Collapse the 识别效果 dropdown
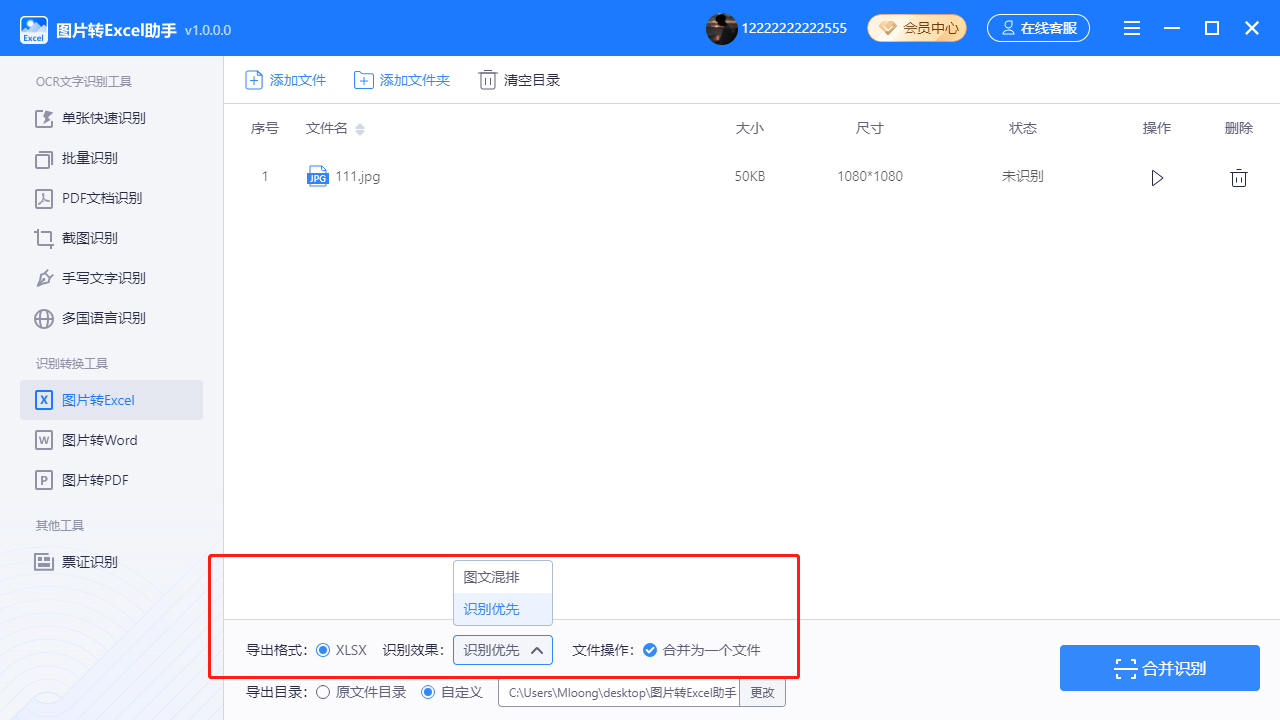Viewport: 1280px width, 720px height. pyautogui.click(x=537, y=649)
